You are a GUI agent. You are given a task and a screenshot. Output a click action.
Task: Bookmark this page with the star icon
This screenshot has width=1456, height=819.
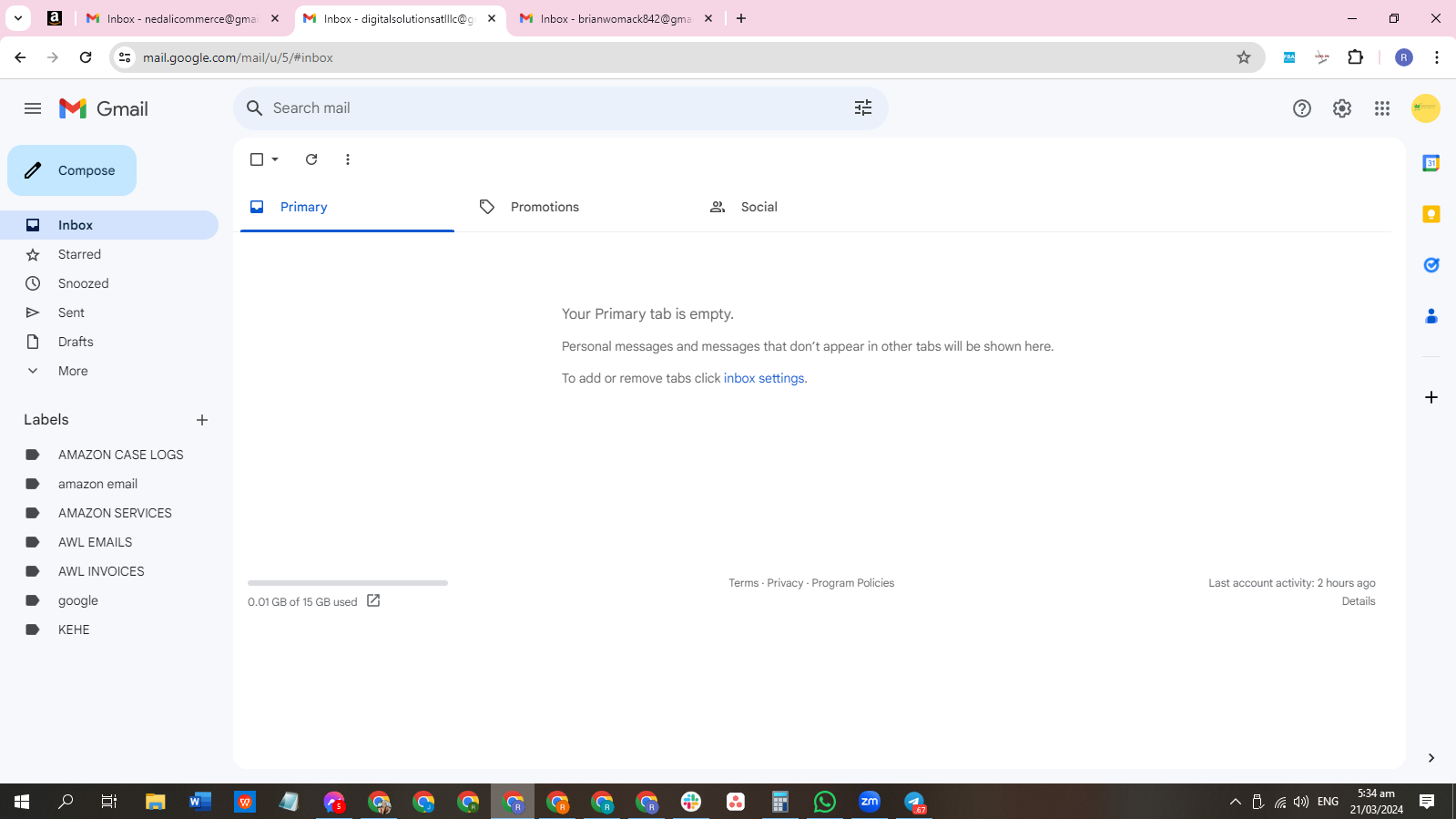click(1243, 57)
